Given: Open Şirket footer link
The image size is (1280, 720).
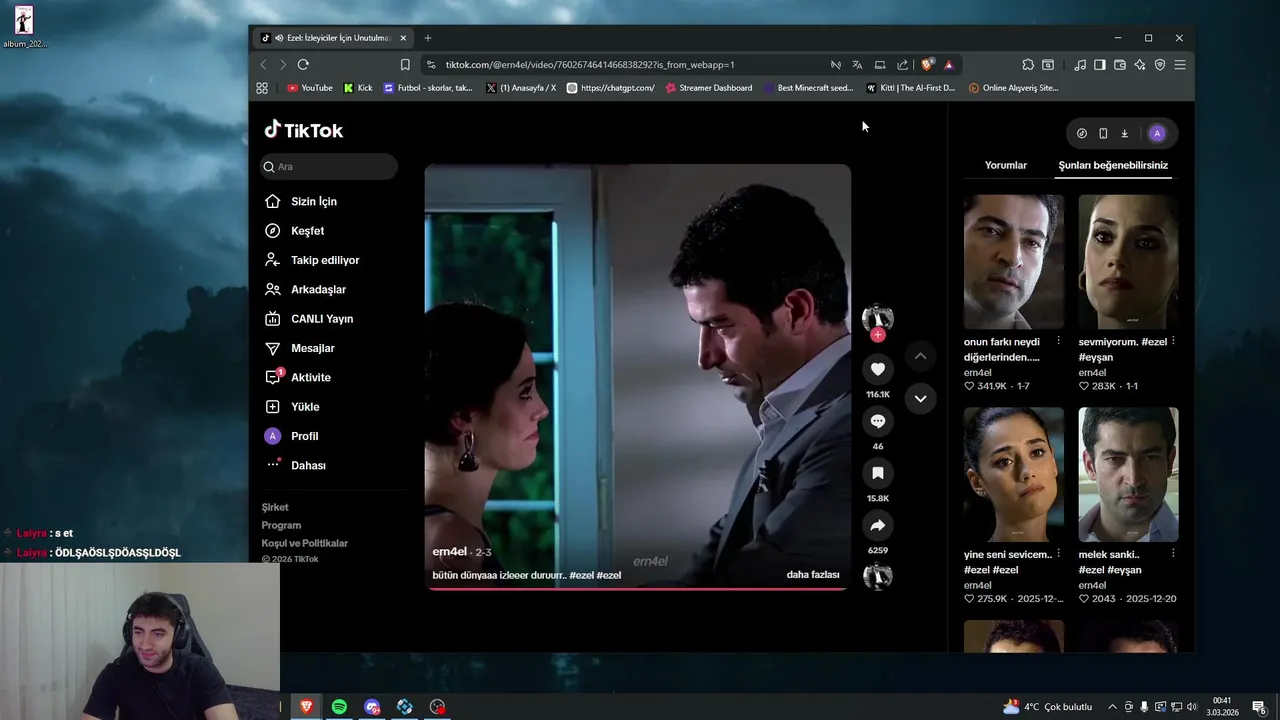Looking at the screenshot, I should 275,507.
